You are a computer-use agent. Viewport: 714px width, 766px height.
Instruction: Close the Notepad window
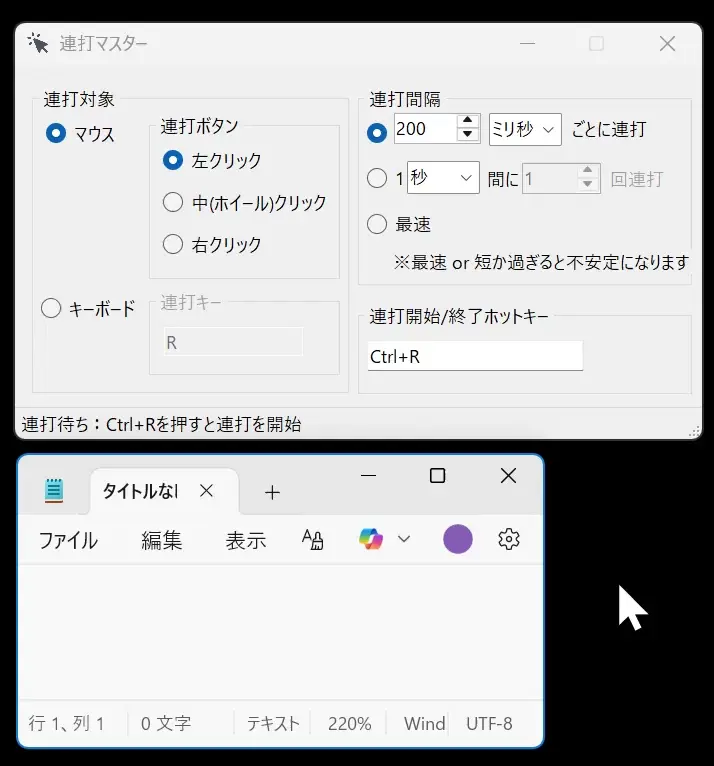pos(508,475)
